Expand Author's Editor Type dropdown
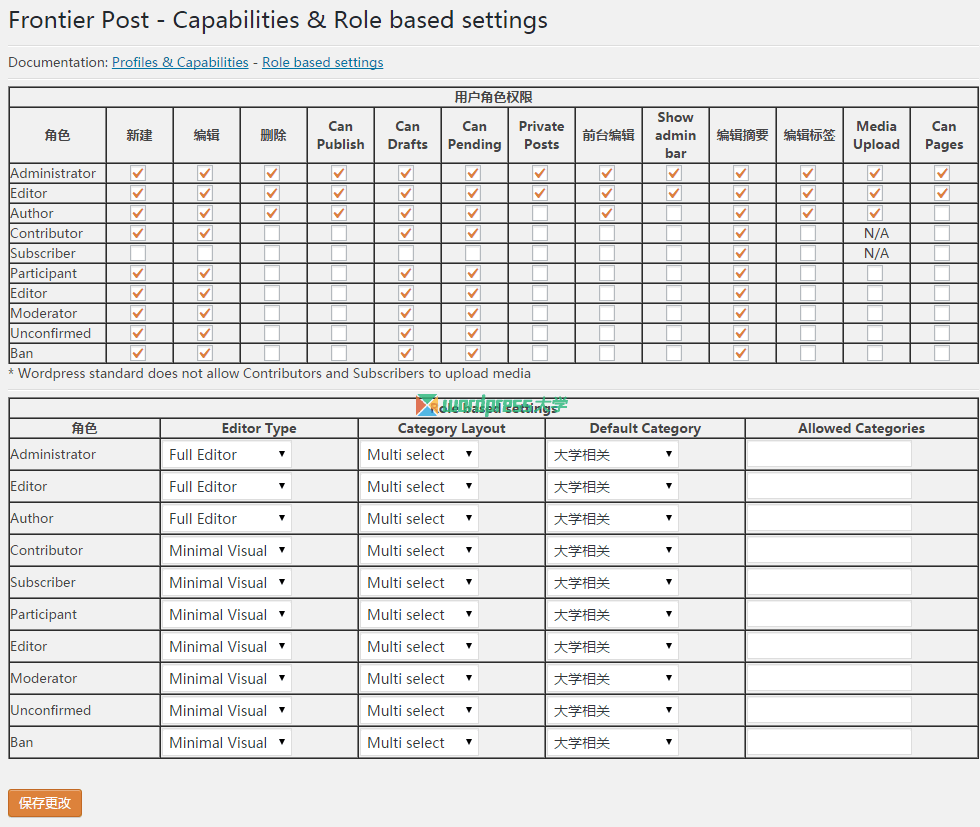This screenshot has width=980, height=827. coord(227,518)
